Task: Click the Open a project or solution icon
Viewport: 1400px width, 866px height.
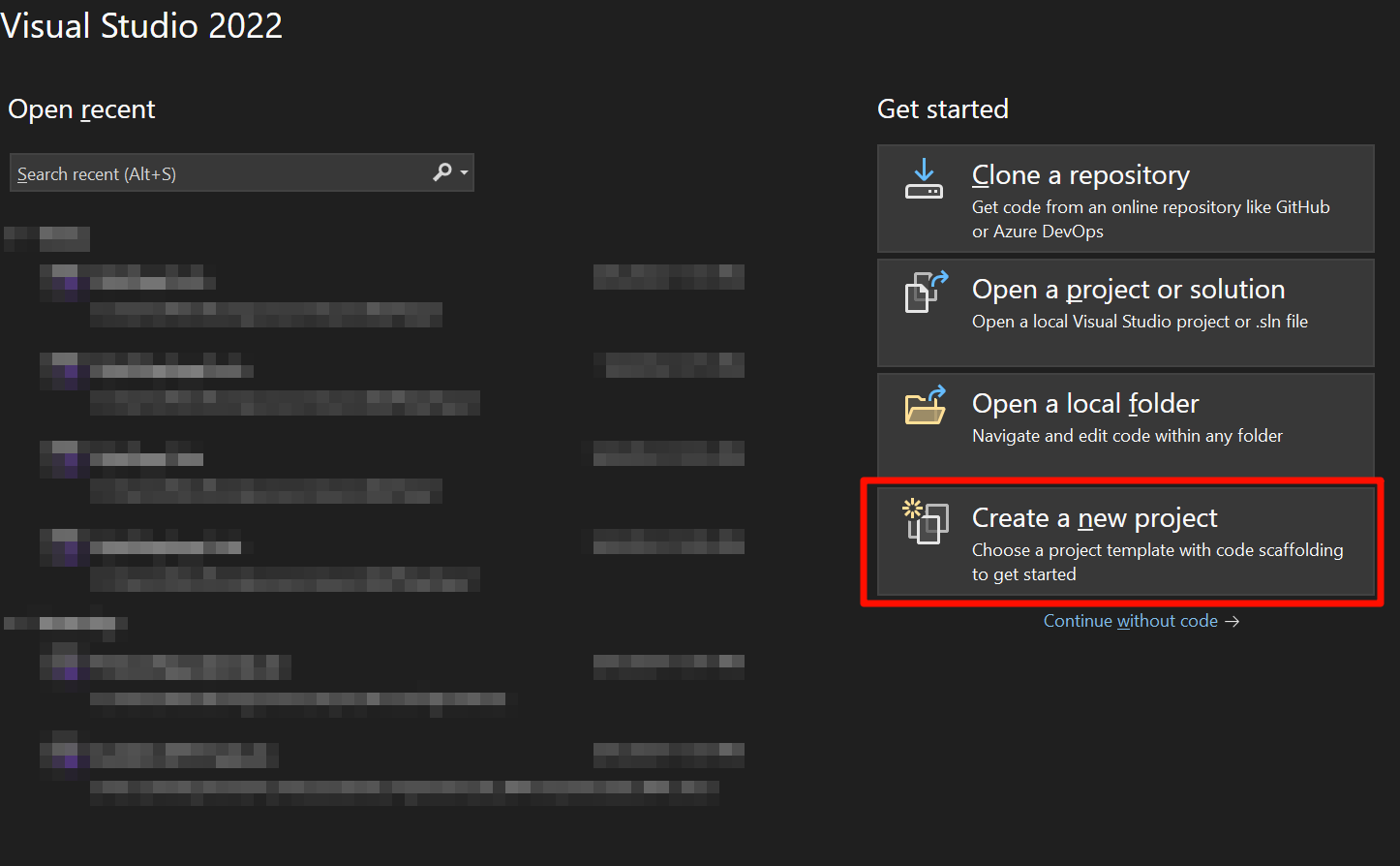Action: click(x=926, y=293)
